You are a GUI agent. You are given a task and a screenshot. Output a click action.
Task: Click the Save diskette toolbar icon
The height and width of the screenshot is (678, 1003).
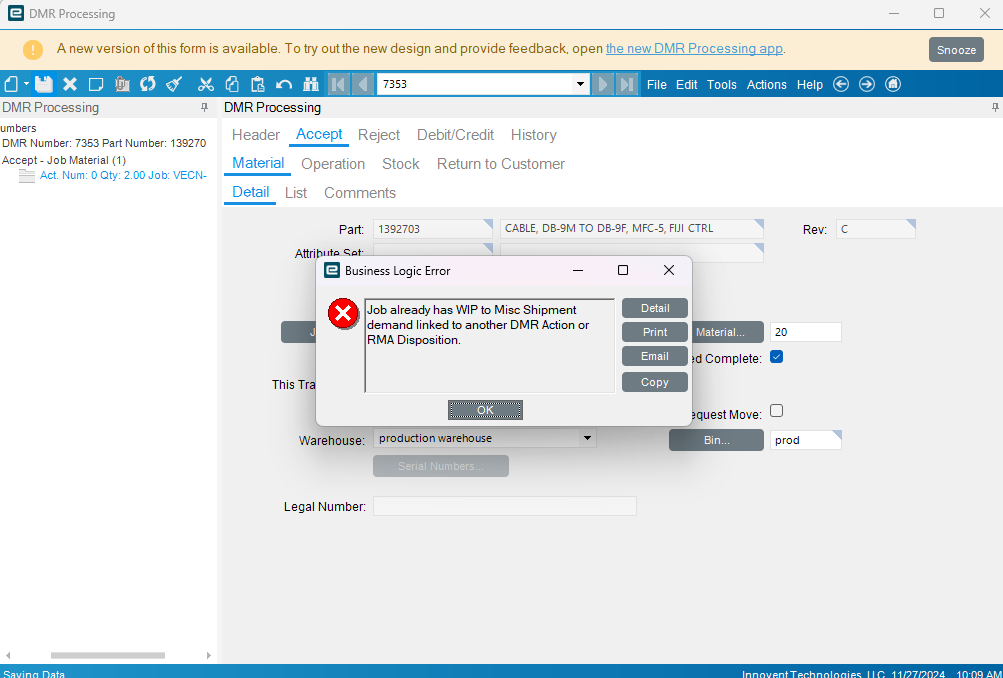click(x=43, y=84)
